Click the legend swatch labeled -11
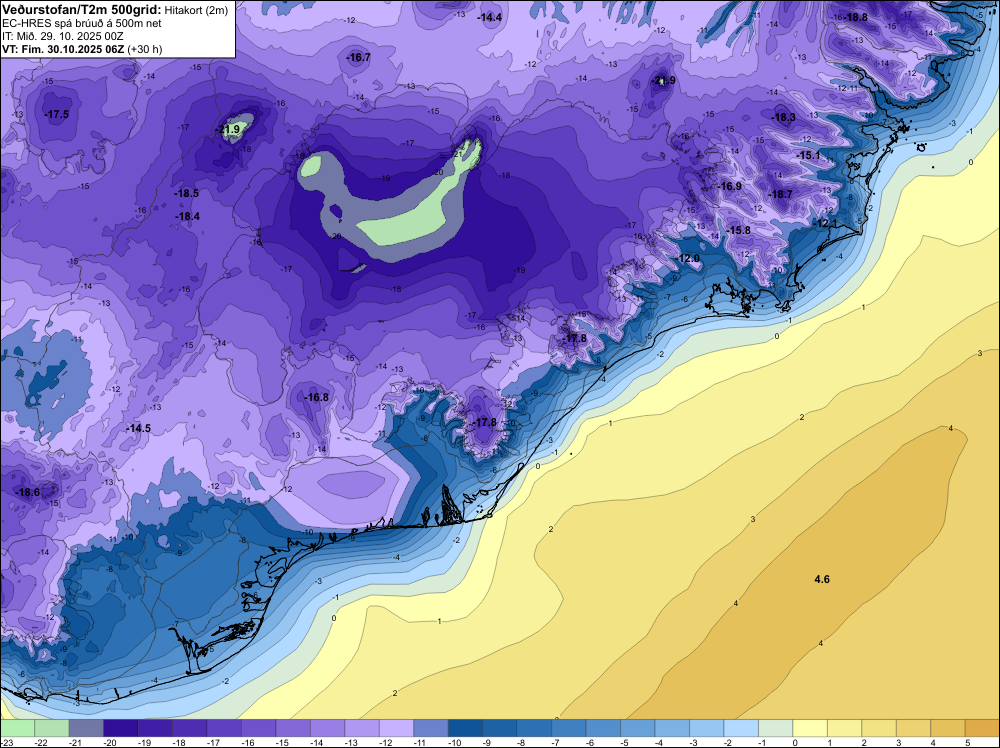Screen dimensions: 1000x748 [x=430, y=729]
